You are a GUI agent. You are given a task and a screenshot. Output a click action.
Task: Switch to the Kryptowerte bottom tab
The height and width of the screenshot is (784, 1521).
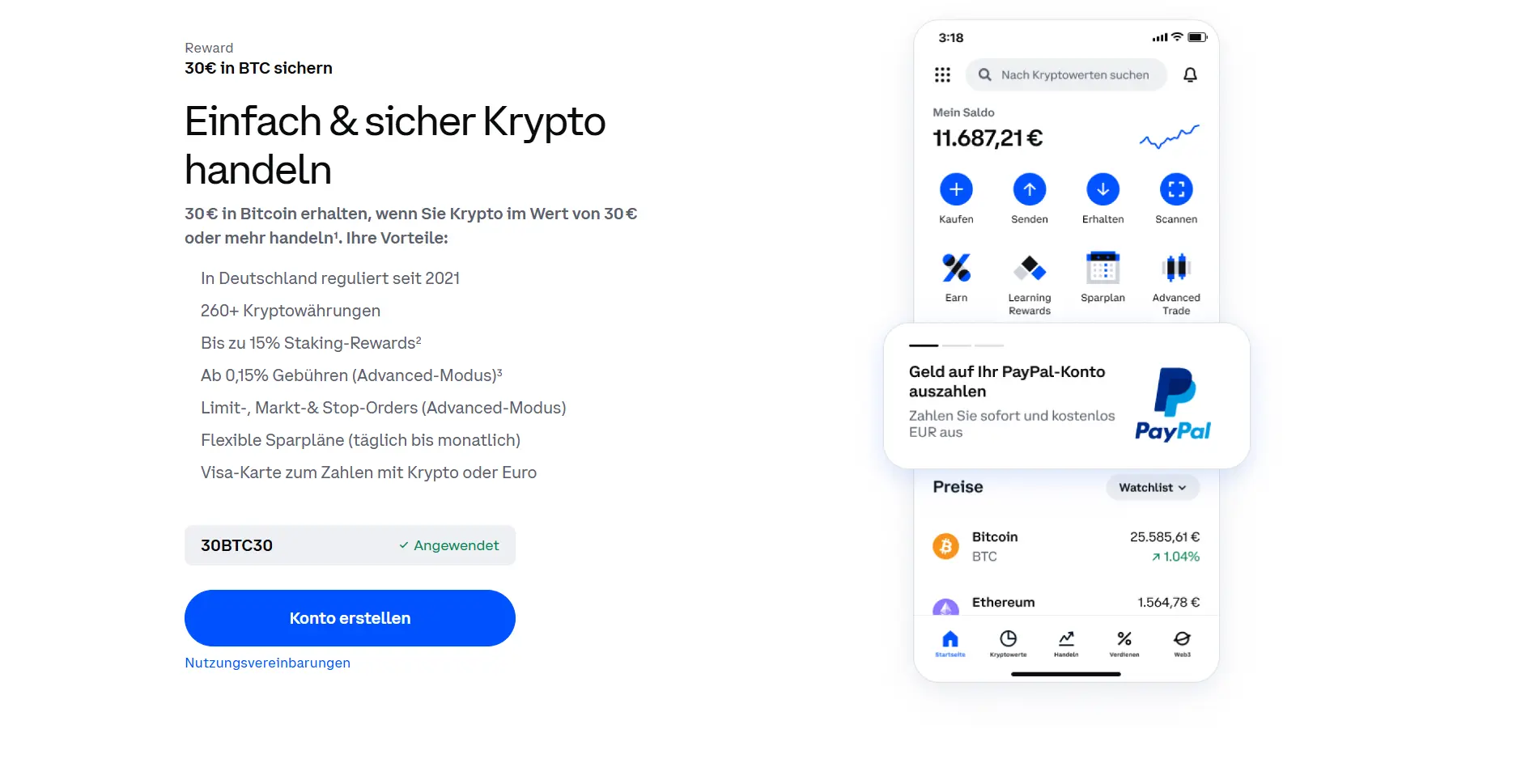click(1008, 644)
